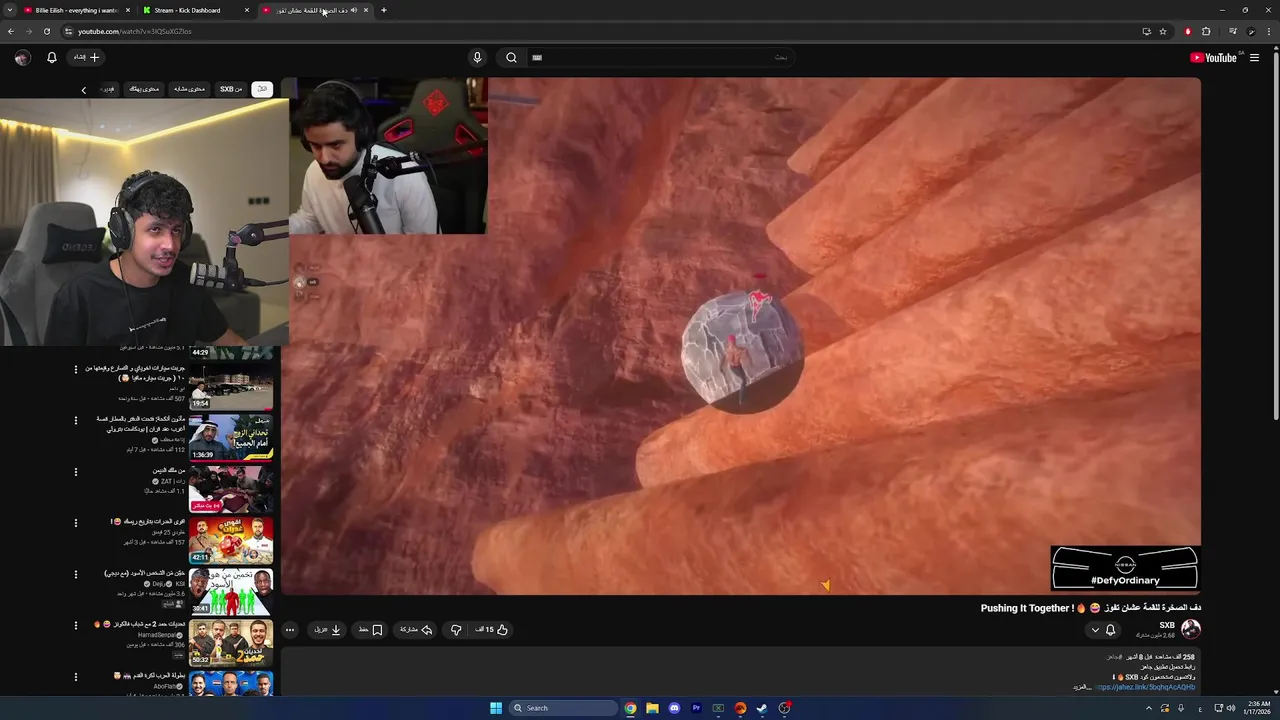Image resolution: width=1280 pixels, height=720 pixels.
Task: Bookmark this page with the star icon
Action: pos(1163,31)
